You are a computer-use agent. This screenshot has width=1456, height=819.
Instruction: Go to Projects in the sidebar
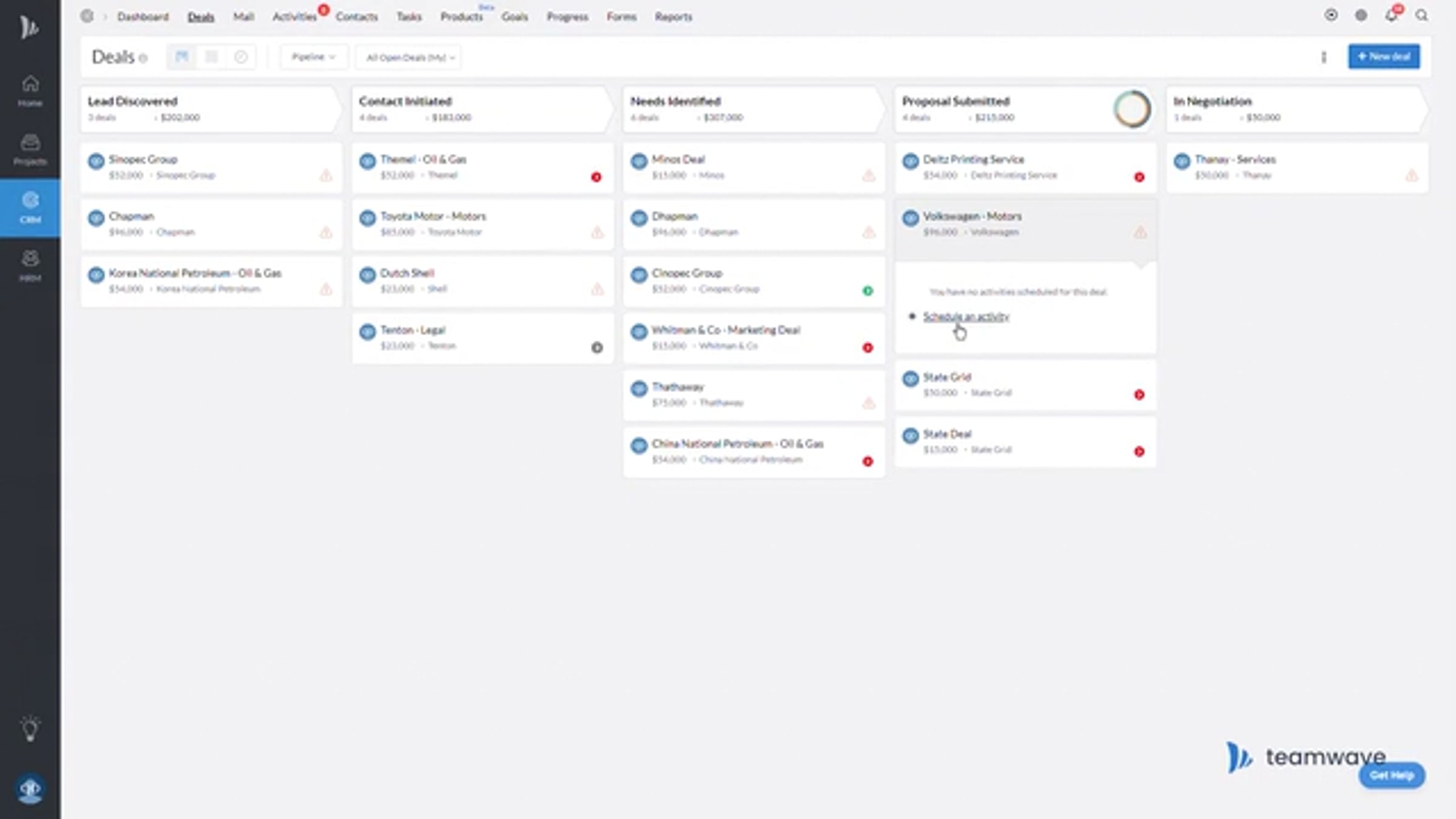point(30,149)
